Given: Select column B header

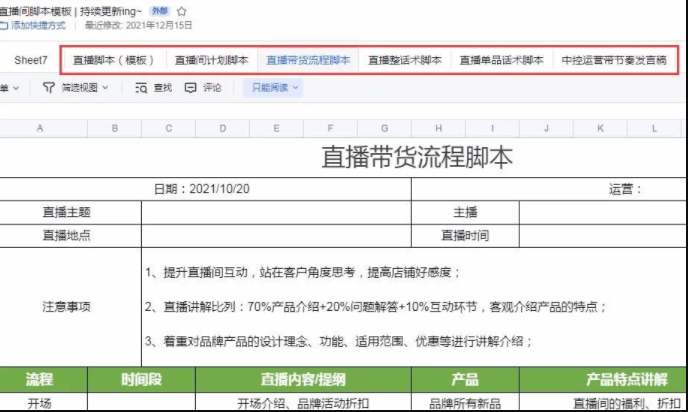Looking at the screenshot, I should pyautogui.click(x=115, y=129).
